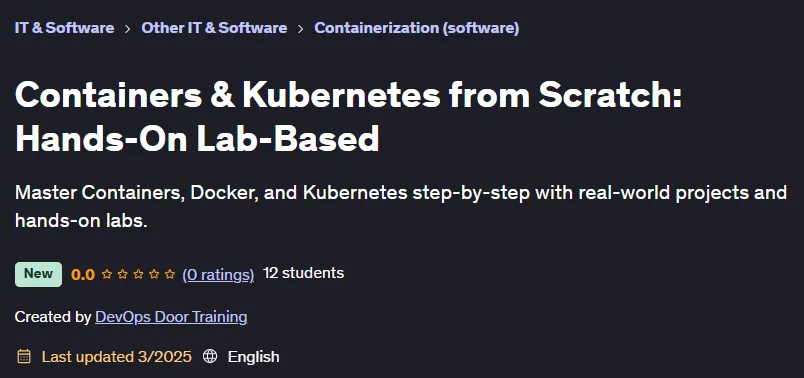Click the 12 students count

[304, 273]
